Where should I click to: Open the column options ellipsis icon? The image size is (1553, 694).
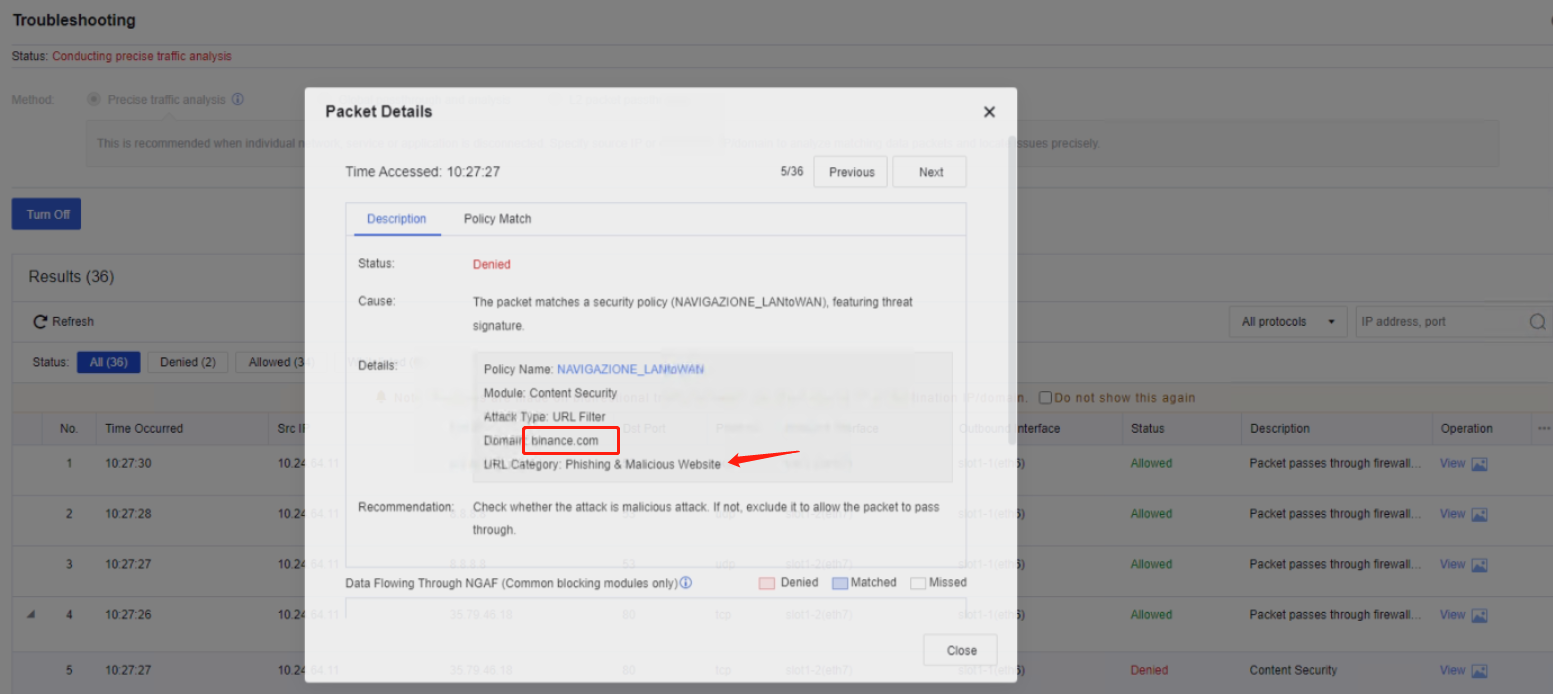1542,428
